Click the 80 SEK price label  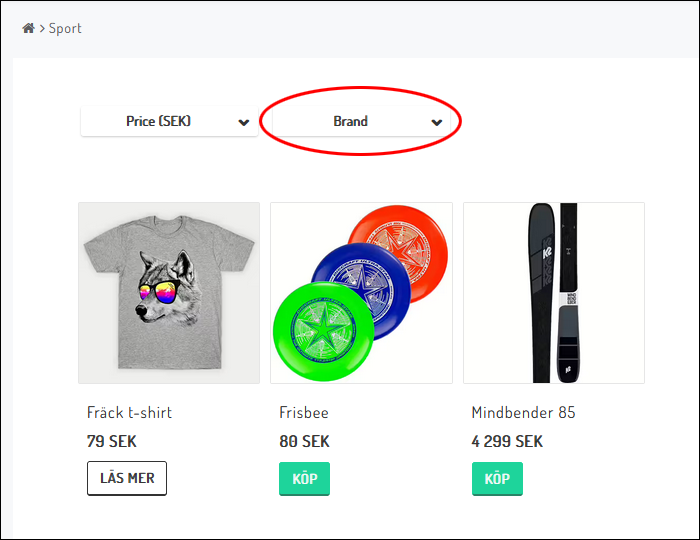304,441
